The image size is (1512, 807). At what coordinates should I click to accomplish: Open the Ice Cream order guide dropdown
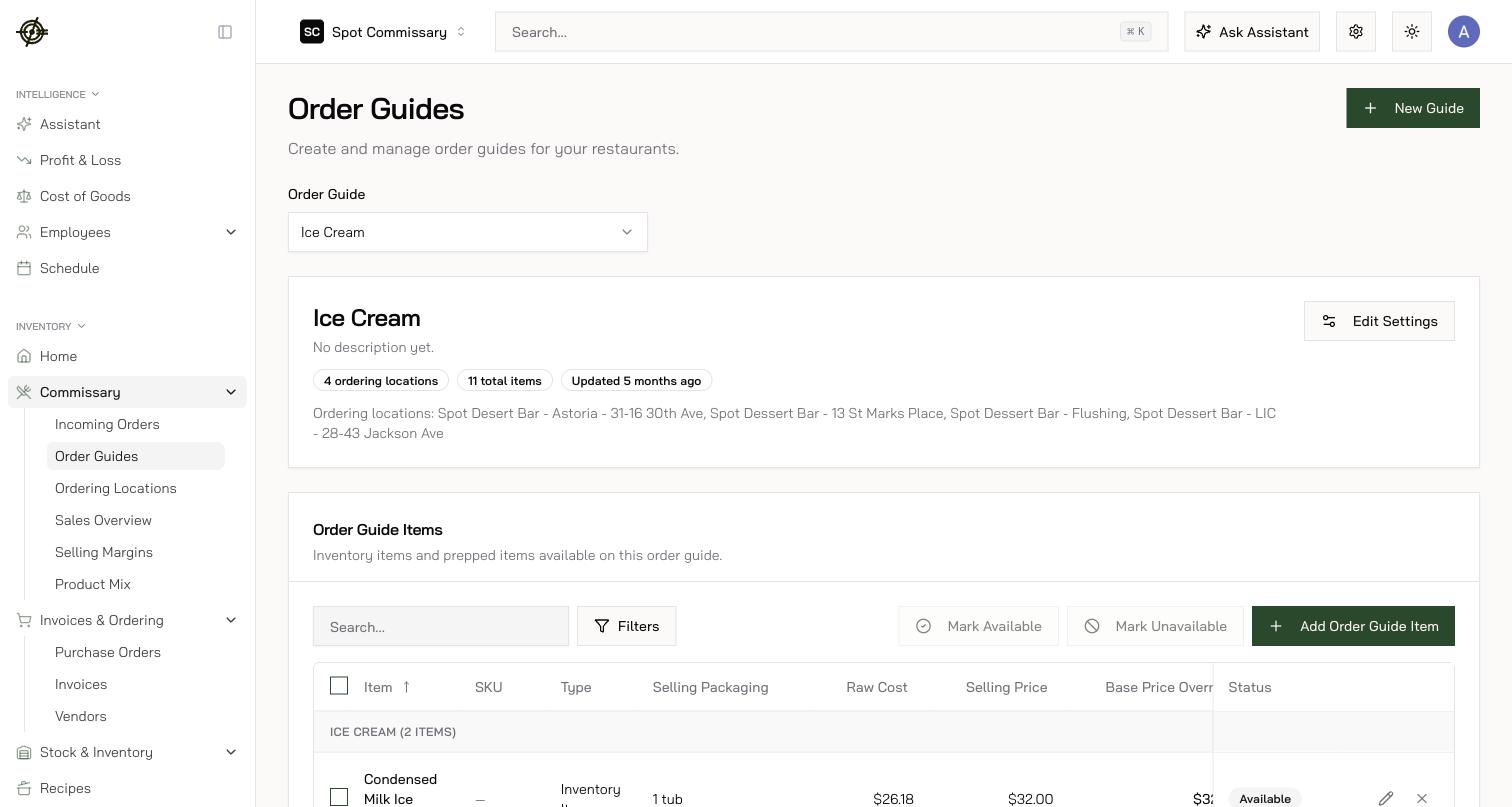coord(468,232)
